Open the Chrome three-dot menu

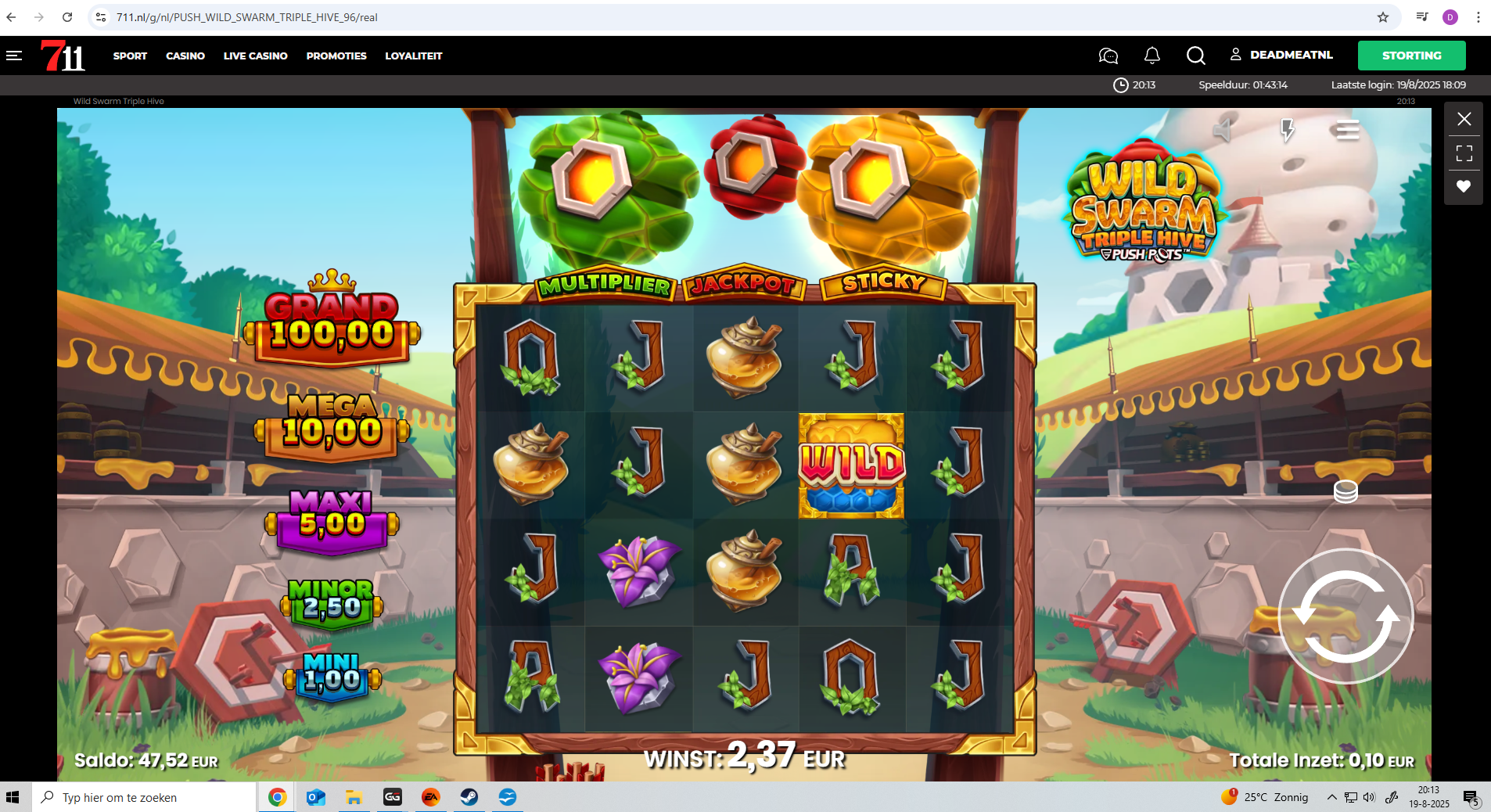(x=1478, y=17)
